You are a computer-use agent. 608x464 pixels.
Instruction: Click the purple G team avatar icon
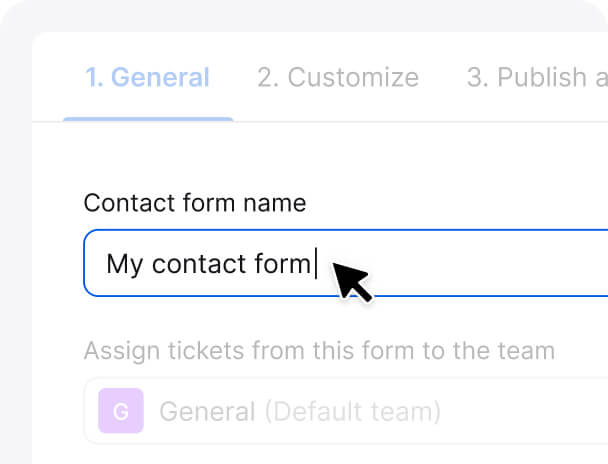point(120,411)
